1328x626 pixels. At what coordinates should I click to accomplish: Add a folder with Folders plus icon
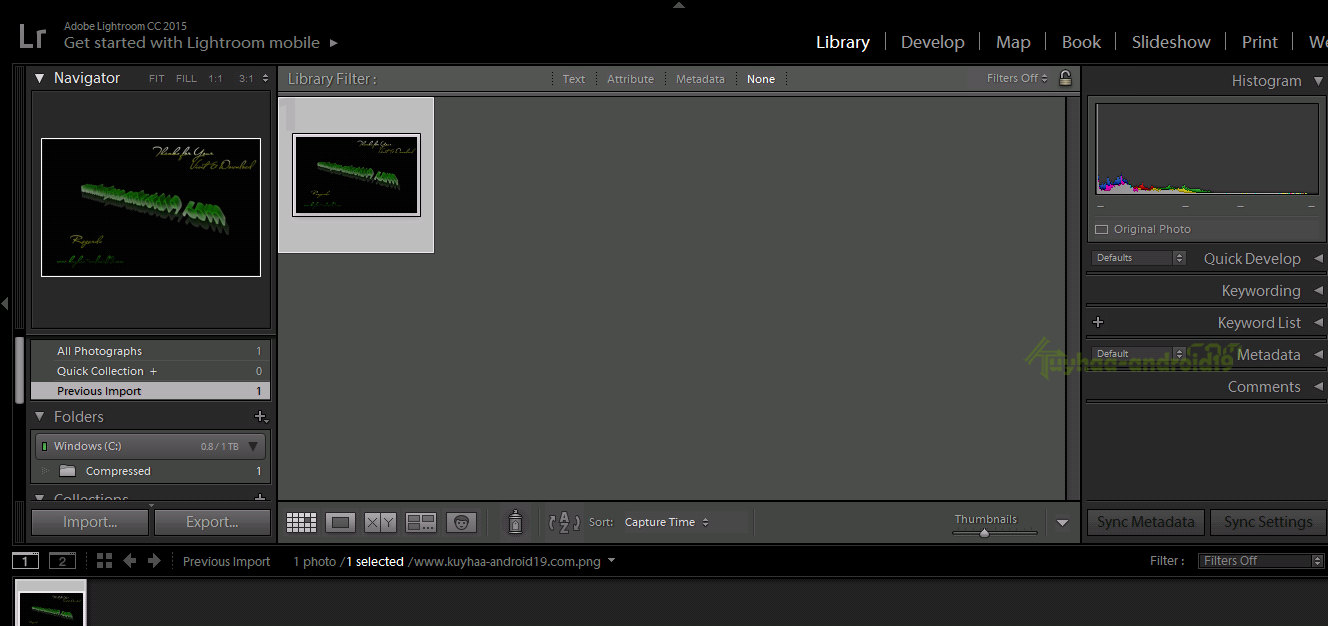(260, 416)
